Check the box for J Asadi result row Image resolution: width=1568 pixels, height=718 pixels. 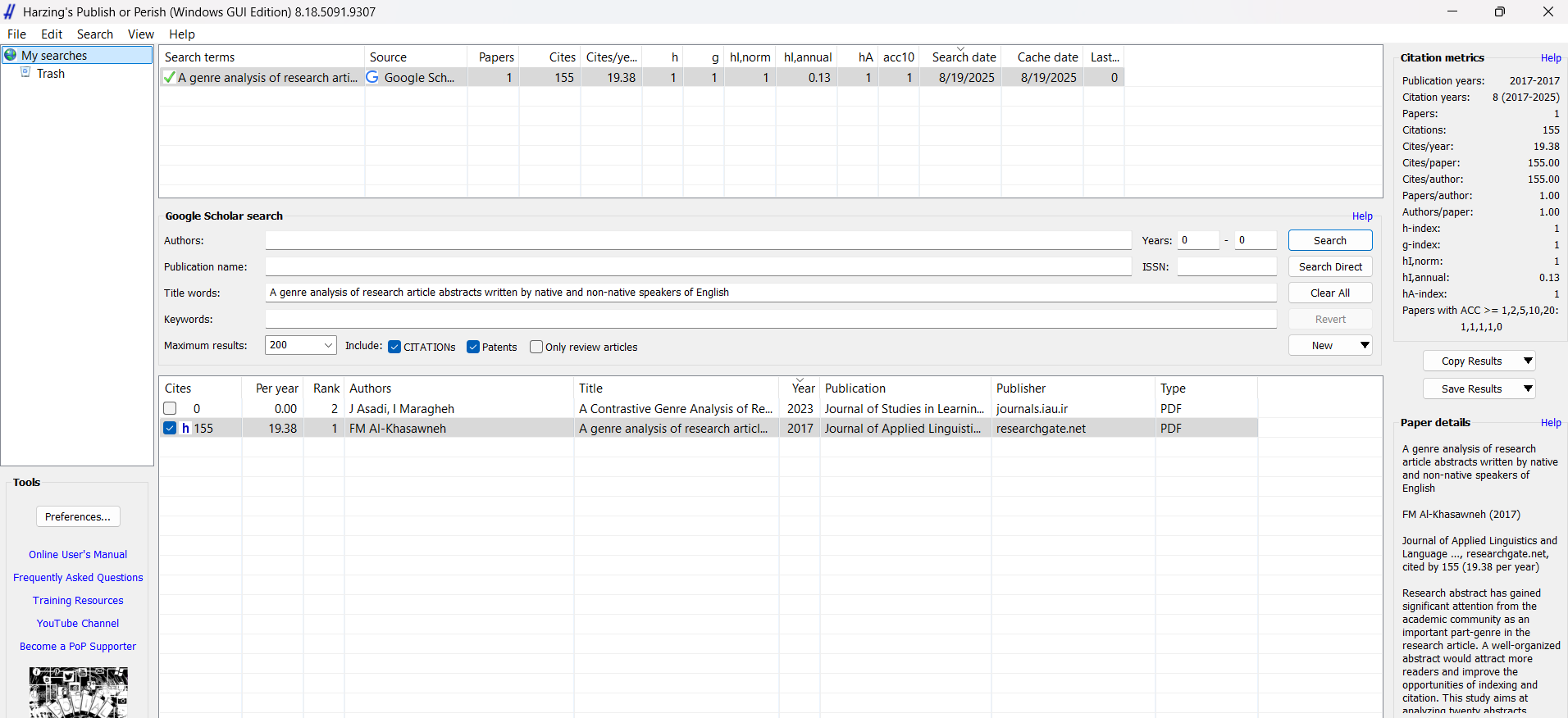170,408
